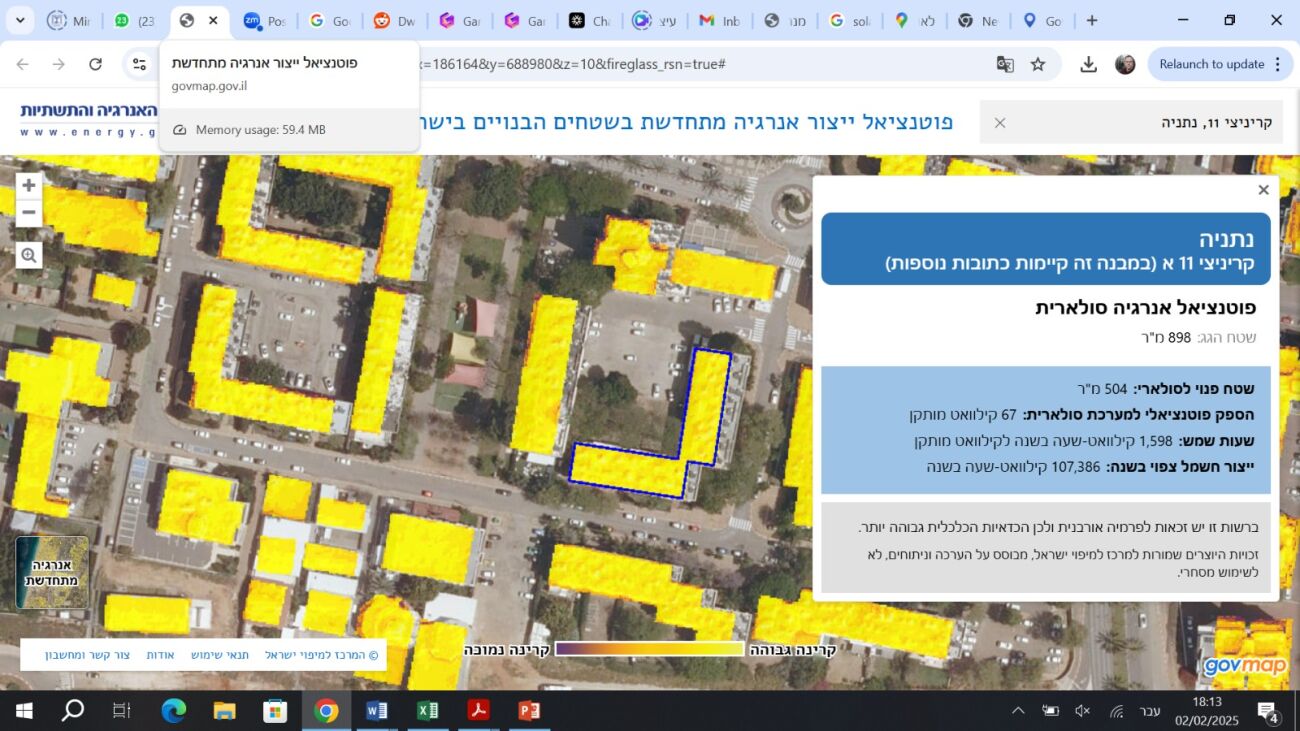
Task: Clear the address search field
Action: coord(999,123)
